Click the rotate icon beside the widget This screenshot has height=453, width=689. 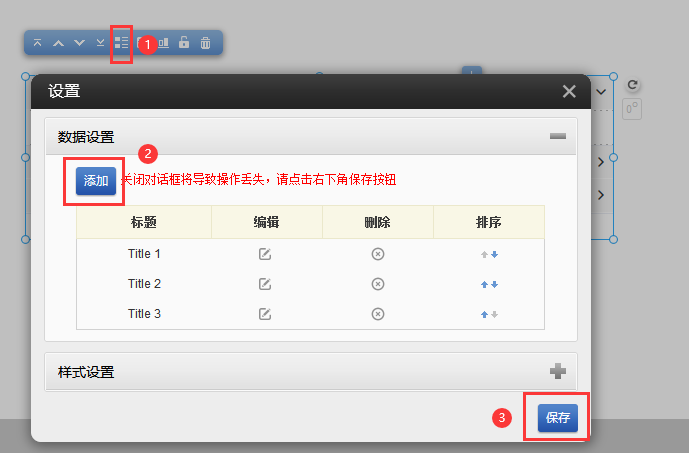[632, 87]
